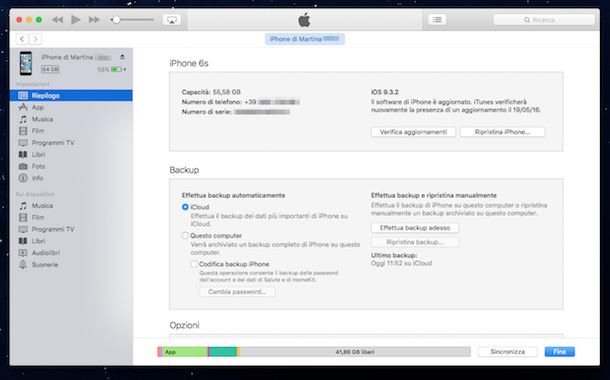
Task: Select the iPhone di Martina device tab
Action: (x=305, y=39)
